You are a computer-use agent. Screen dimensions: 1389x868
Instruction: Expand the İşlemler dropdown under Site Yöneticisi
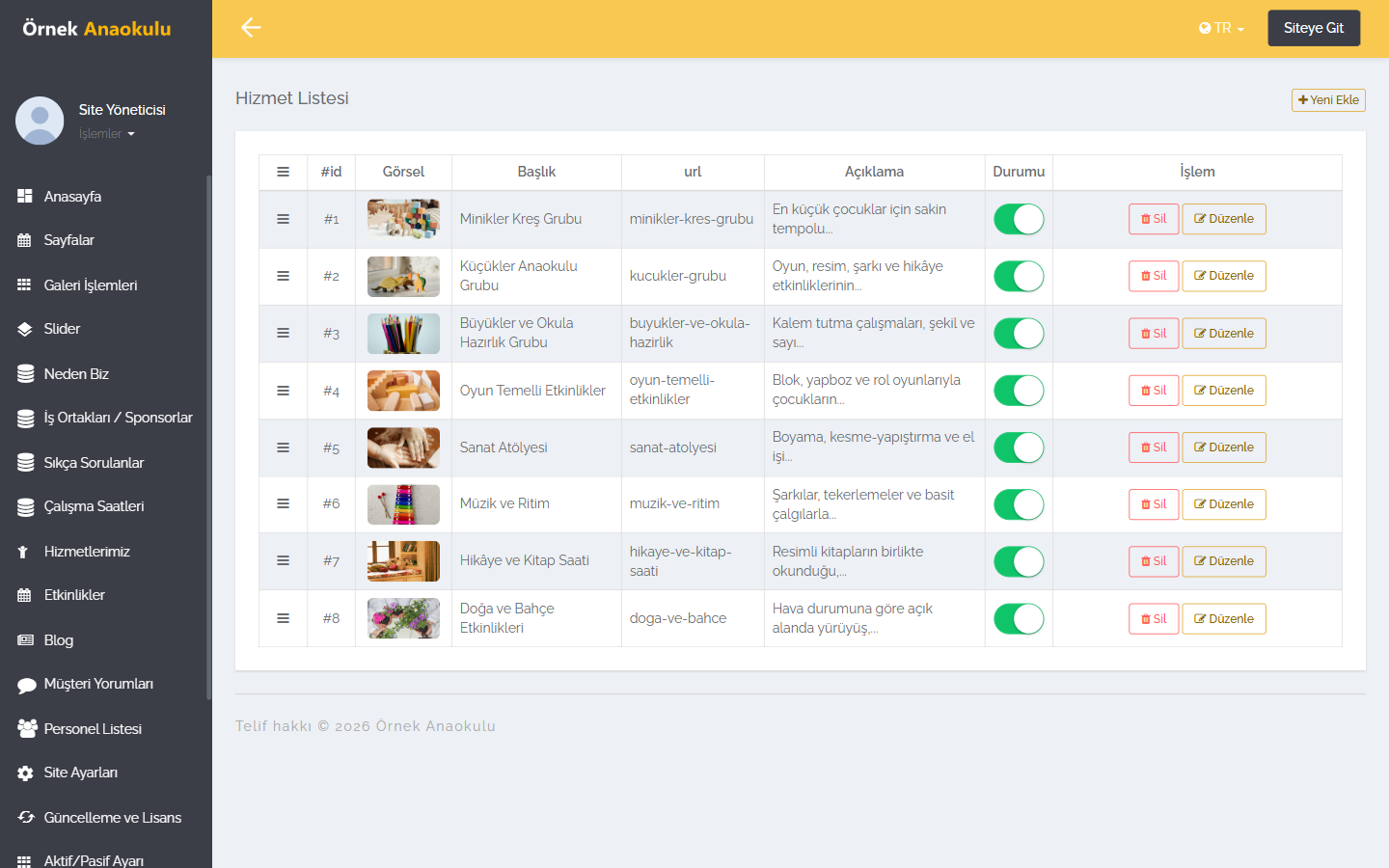(106, 134)
